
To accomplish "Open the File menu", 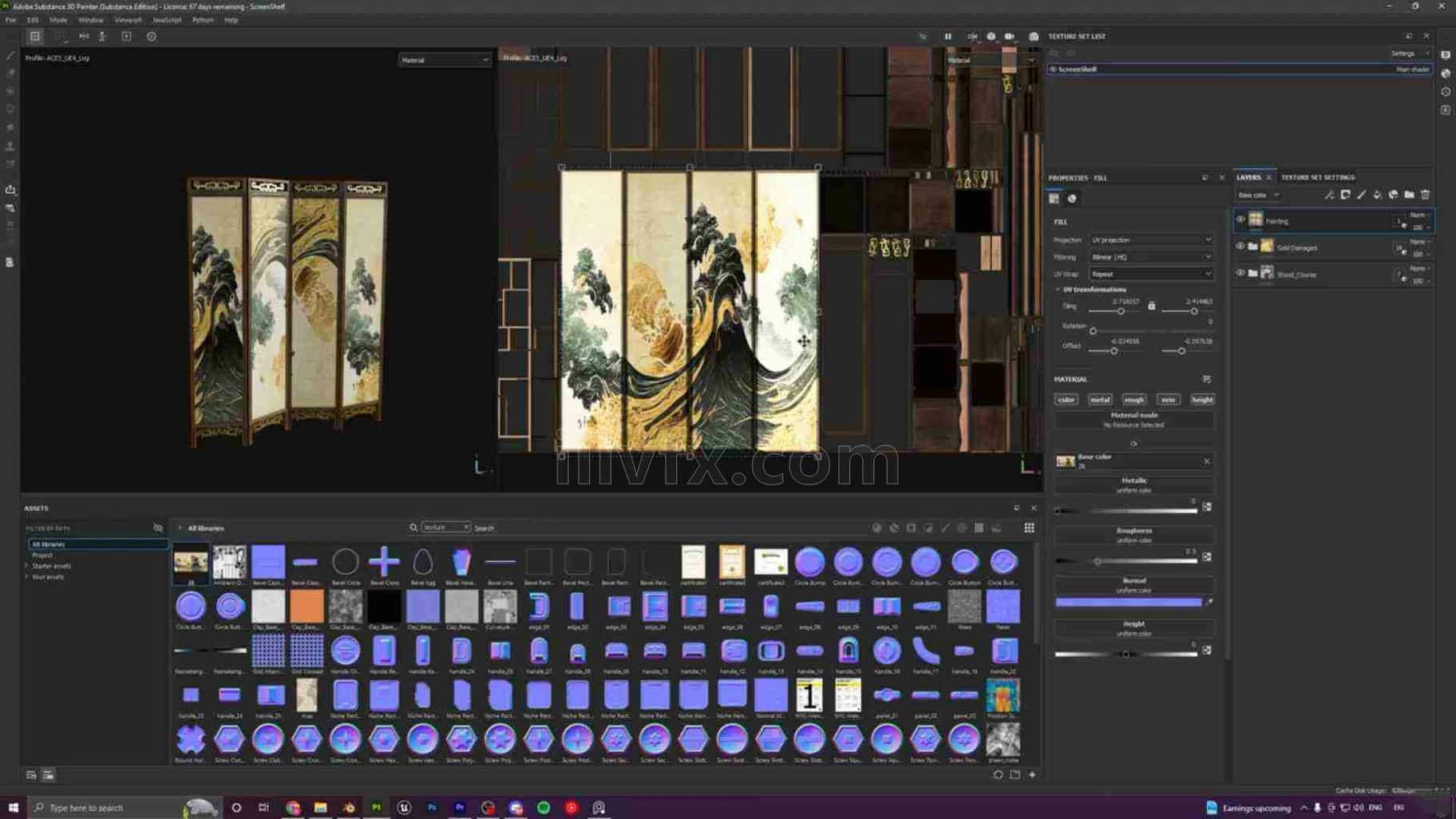I will tap(10, 20).
